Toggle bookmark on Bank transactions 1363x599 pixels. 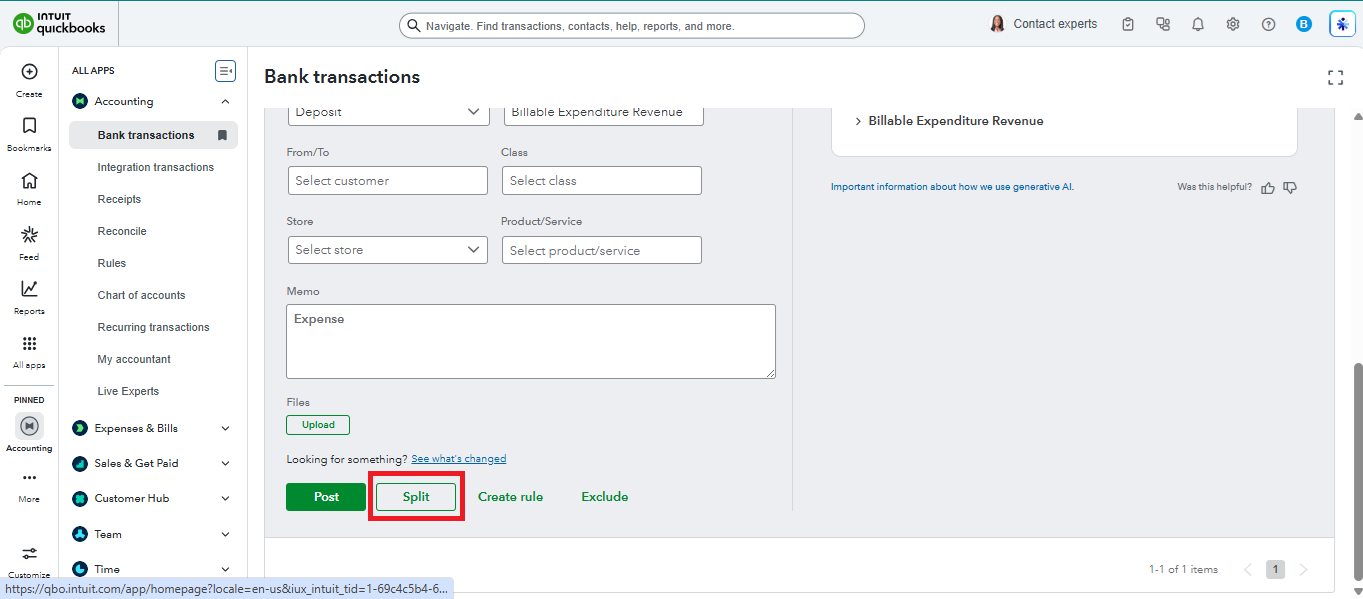[222, 135]
